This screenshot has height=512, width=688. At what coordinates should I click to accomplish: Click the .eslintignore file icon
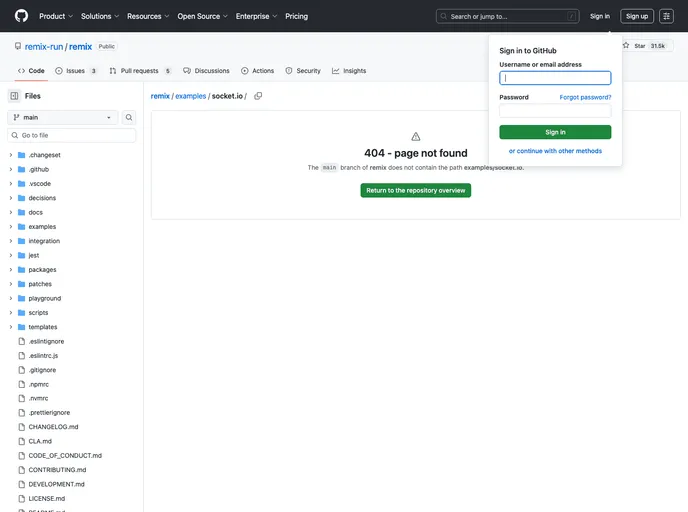coord(22,341)
